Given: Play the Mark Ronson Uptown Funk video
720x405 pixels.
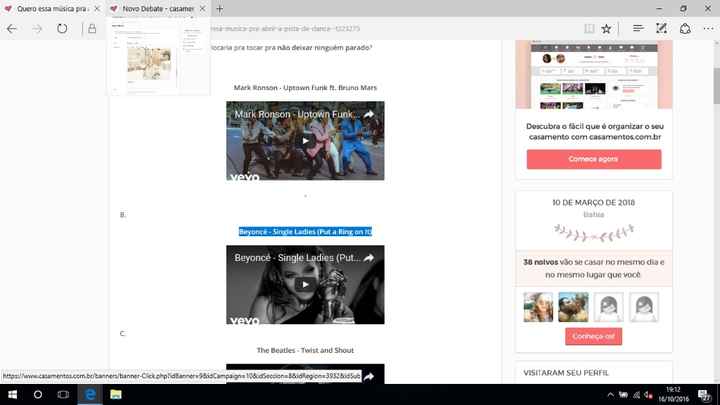Looking at the screenshot, I should click(x=305, y=141).
